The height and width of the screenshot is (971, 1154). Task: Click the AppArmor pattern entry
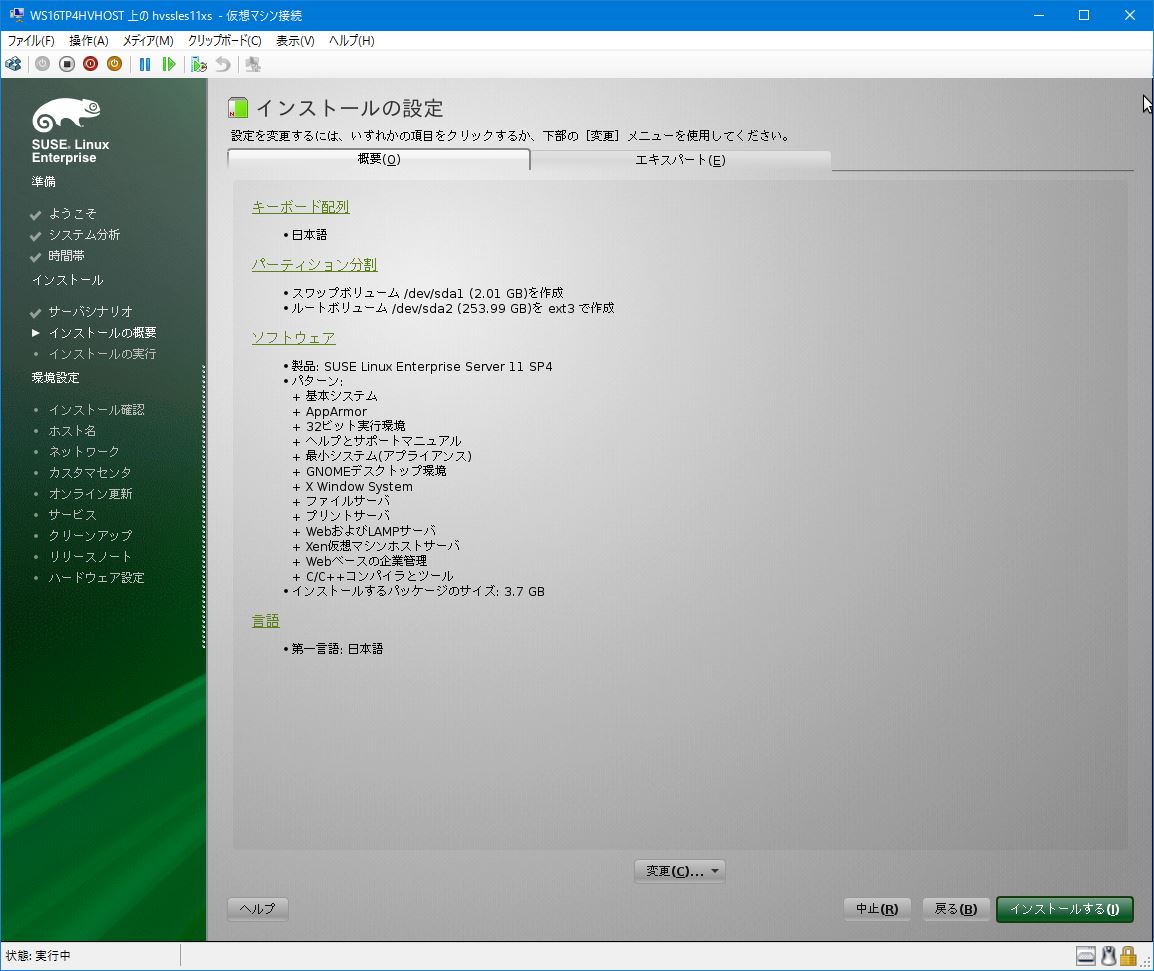point(336,412)
